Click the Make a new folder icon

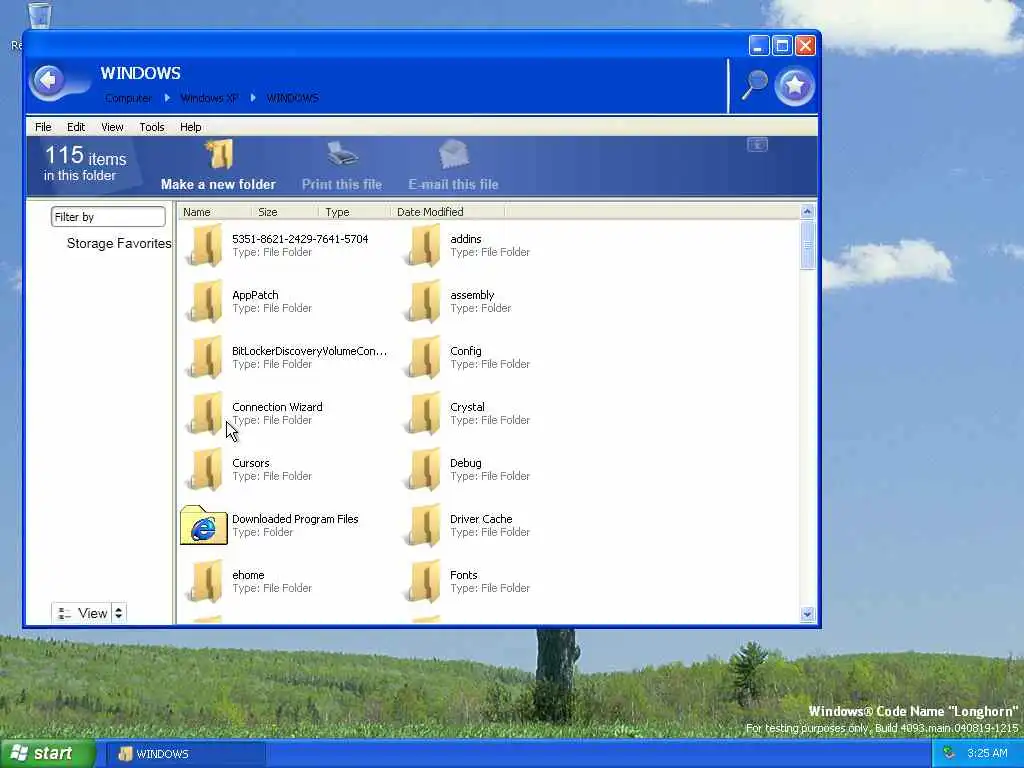pos(218,155)
